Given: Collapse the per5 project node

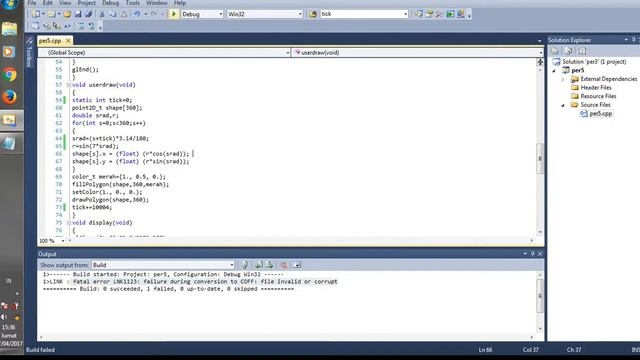Looking at the screenshot, I should (554, 71).
